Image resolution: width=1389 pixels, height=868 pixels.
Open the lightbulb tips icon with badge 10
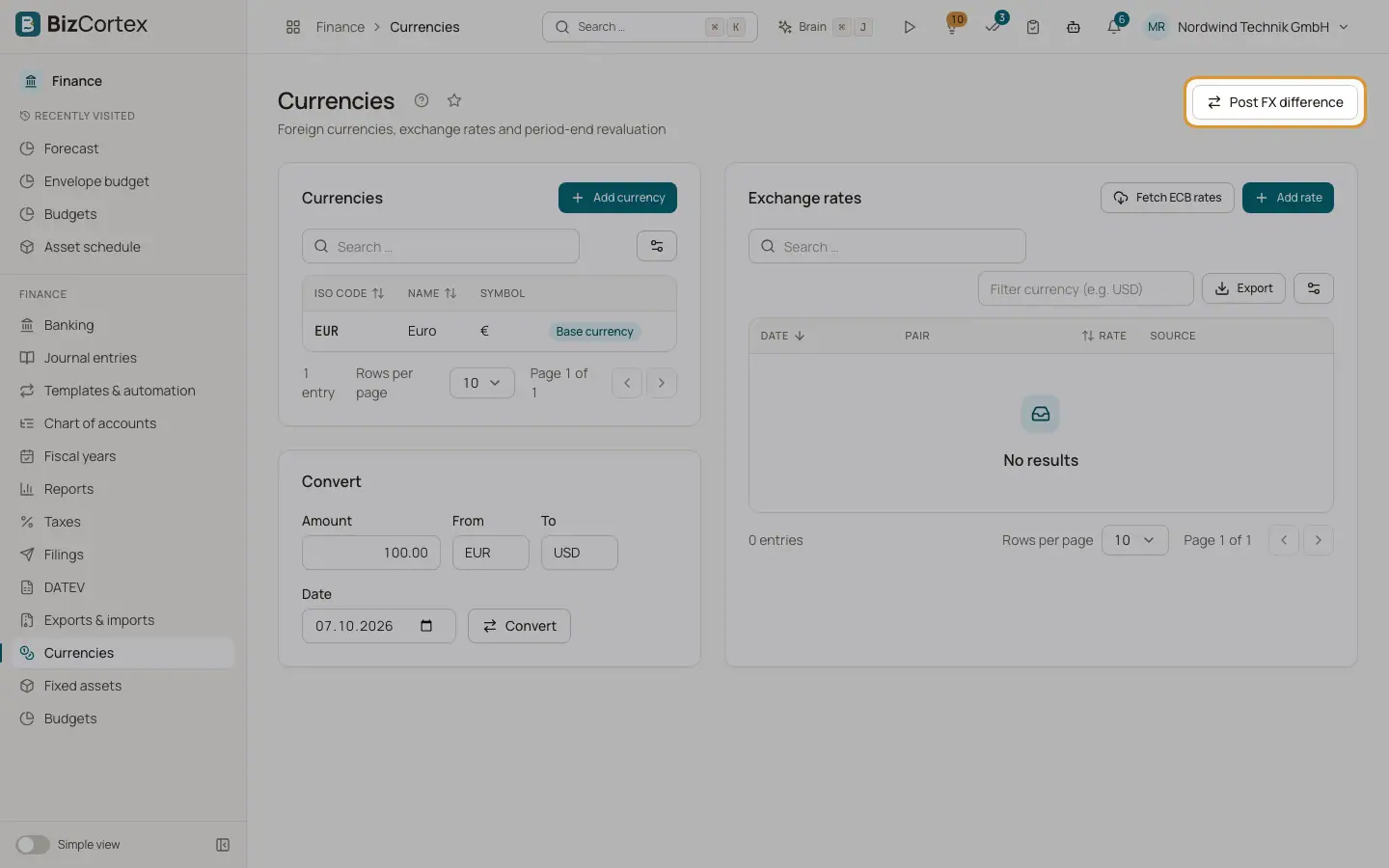tap(952, 27)
